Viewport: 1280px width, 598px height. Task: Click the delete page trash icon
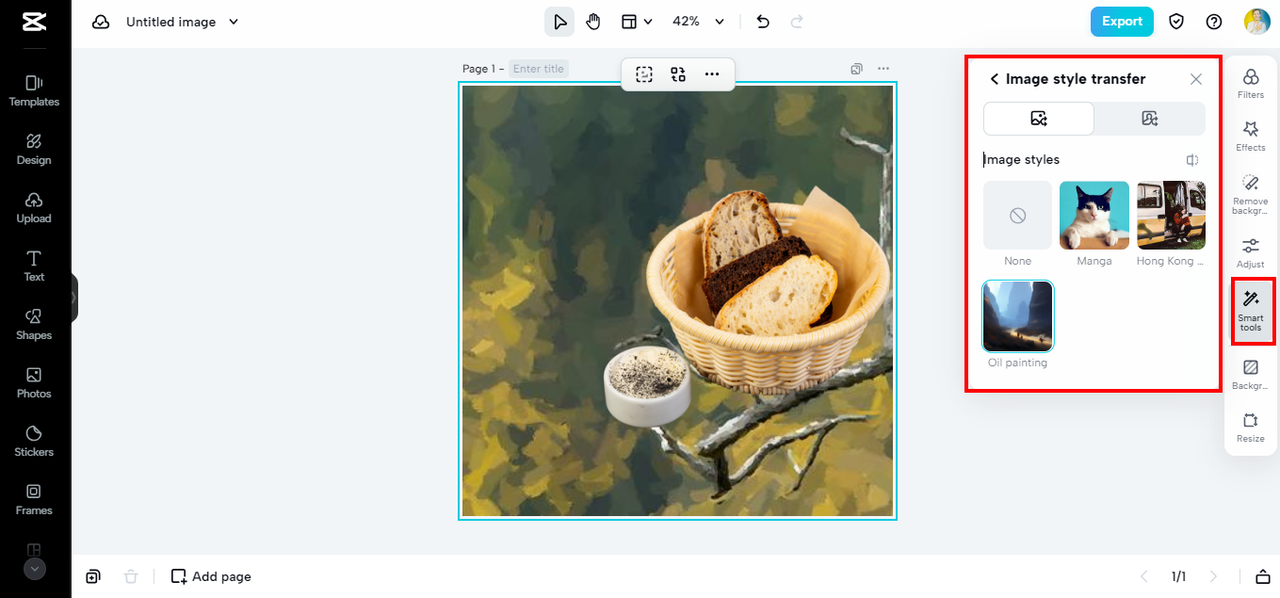pyautogui.click(x=130, y=576)
